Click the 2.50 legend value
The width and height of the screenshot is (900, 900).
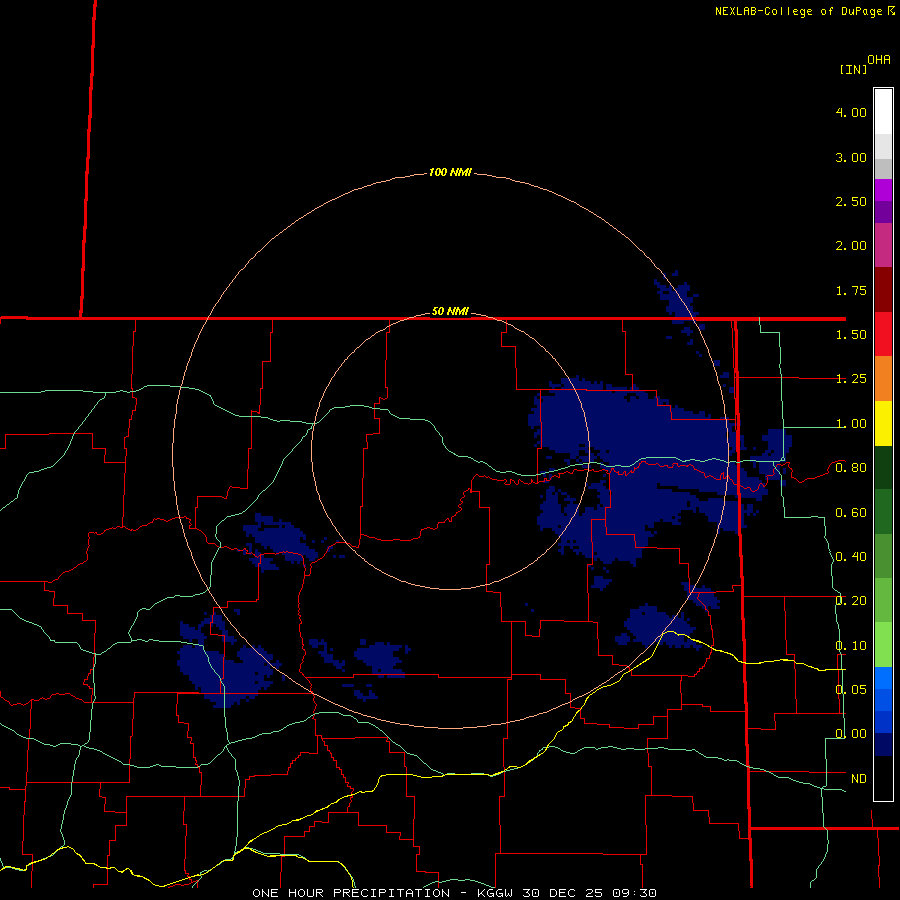851,201
